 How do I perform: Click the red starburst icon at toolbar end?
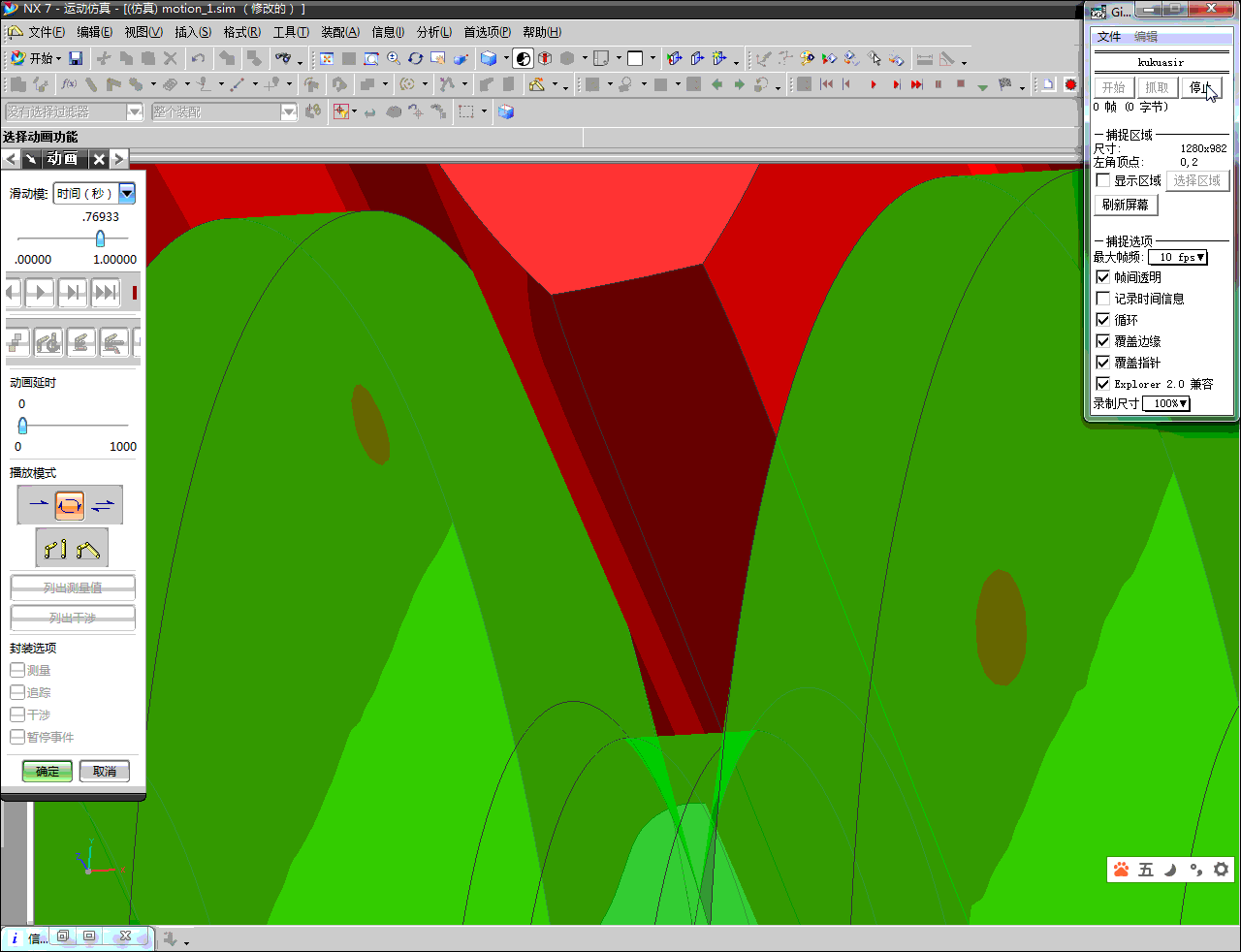pyautogui.click(x=1070, y=84)
